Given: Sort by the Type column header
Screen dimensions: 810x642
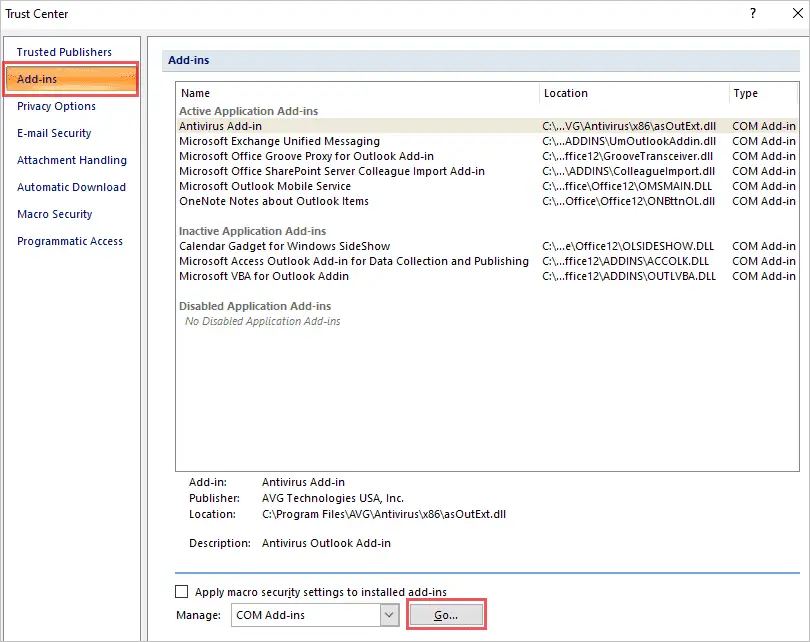Looking at the screenshot, I should coord(764,93).
